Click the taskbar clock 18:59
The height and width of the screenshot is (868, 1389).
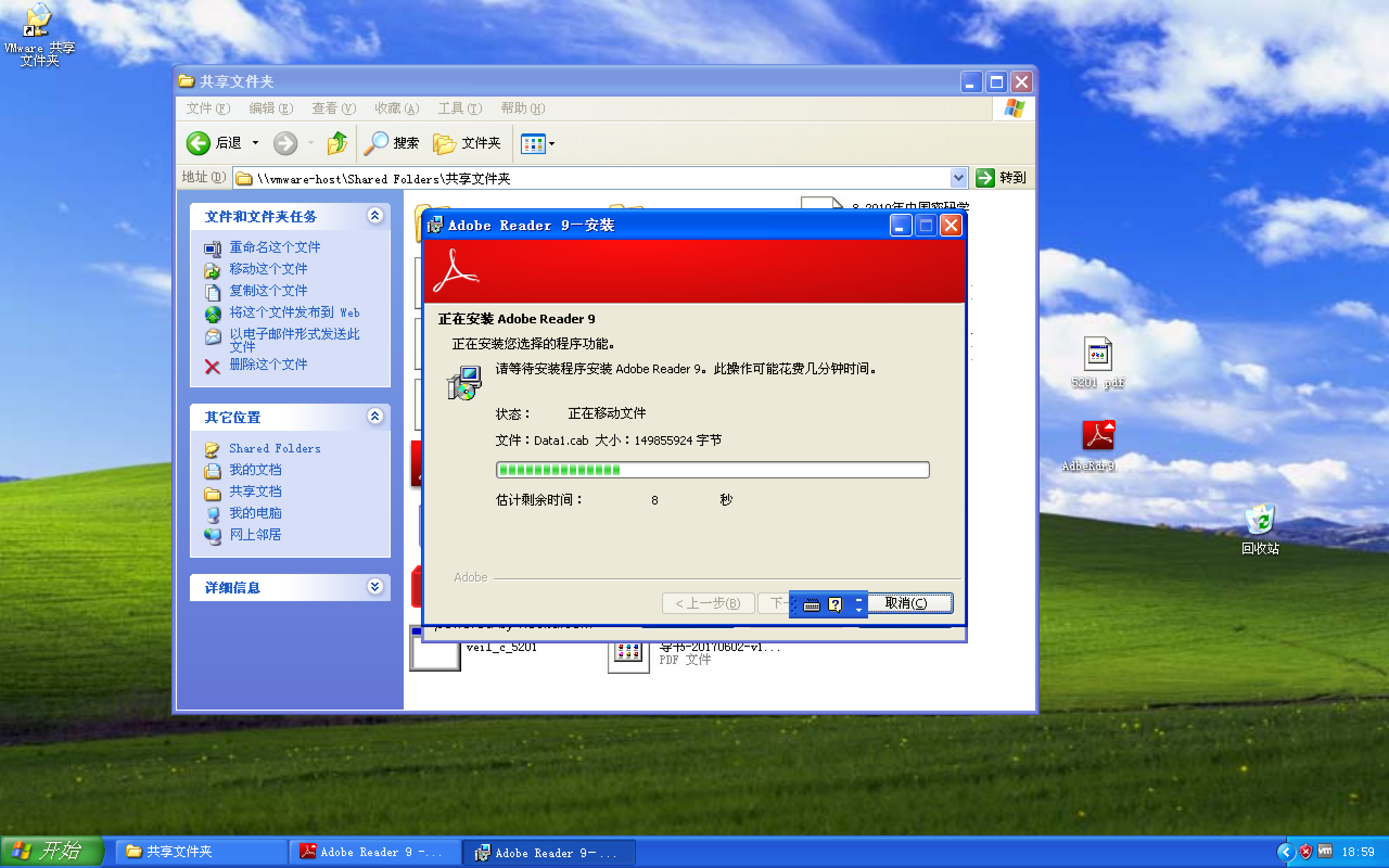pos(1359,852)
